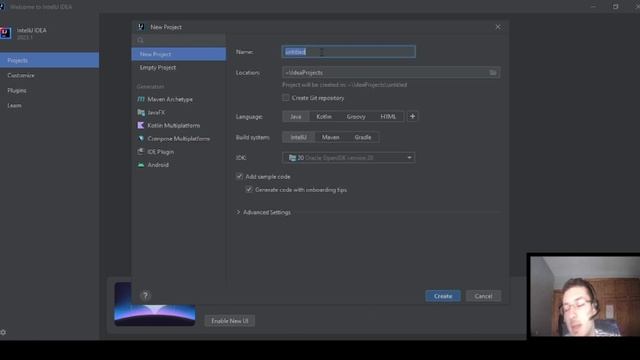Open the help question mark icon
Image resolution: width=640 pixels, height=360 pixels.
click(x=145, y=296)
